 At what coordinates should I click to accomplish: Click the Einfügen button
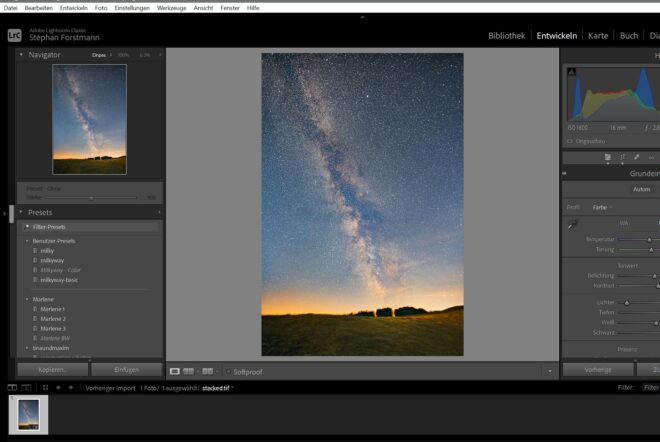pyautogui.click(x=127, y=370)
